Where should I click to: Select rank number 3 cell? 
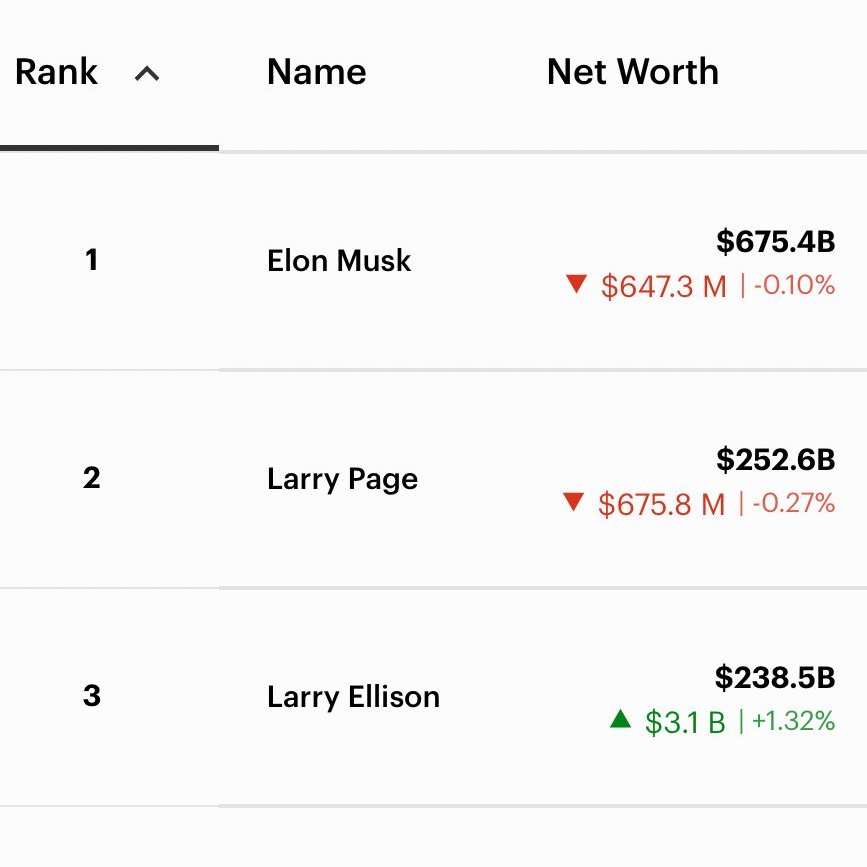(x=91, y=696)
